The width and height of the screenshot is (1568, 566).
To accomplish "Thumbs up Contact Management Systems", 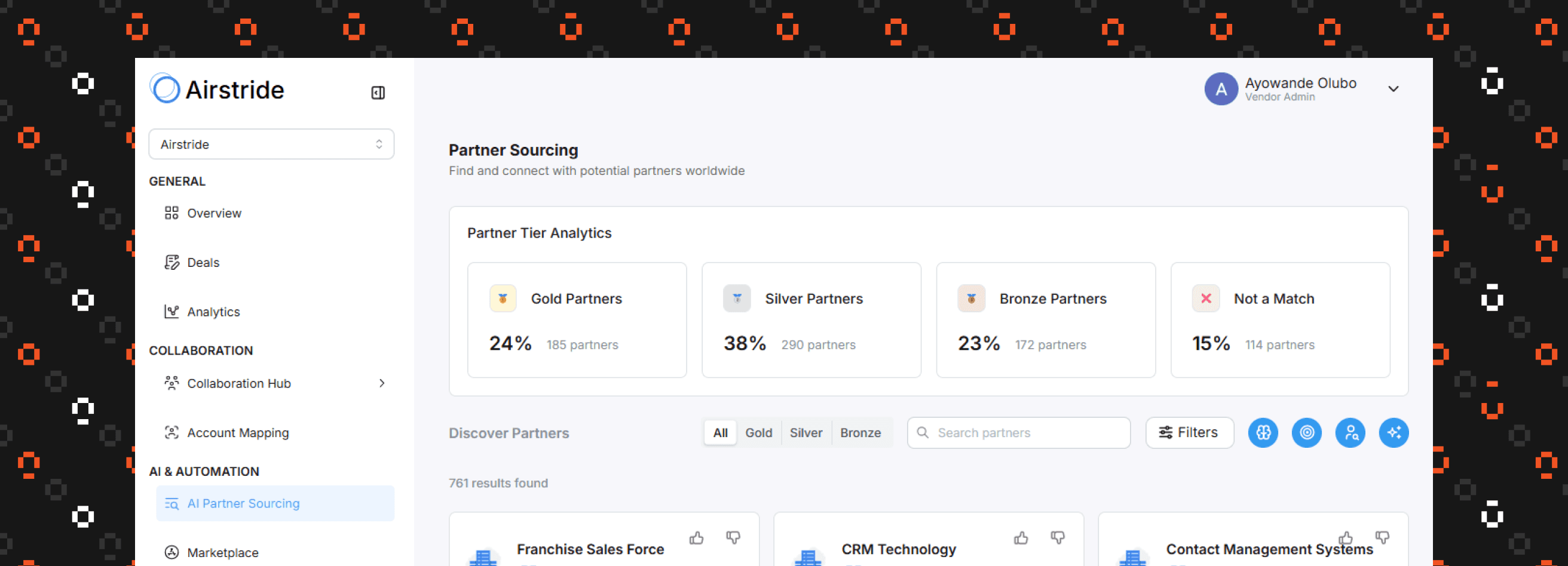I will (1345, 537).
